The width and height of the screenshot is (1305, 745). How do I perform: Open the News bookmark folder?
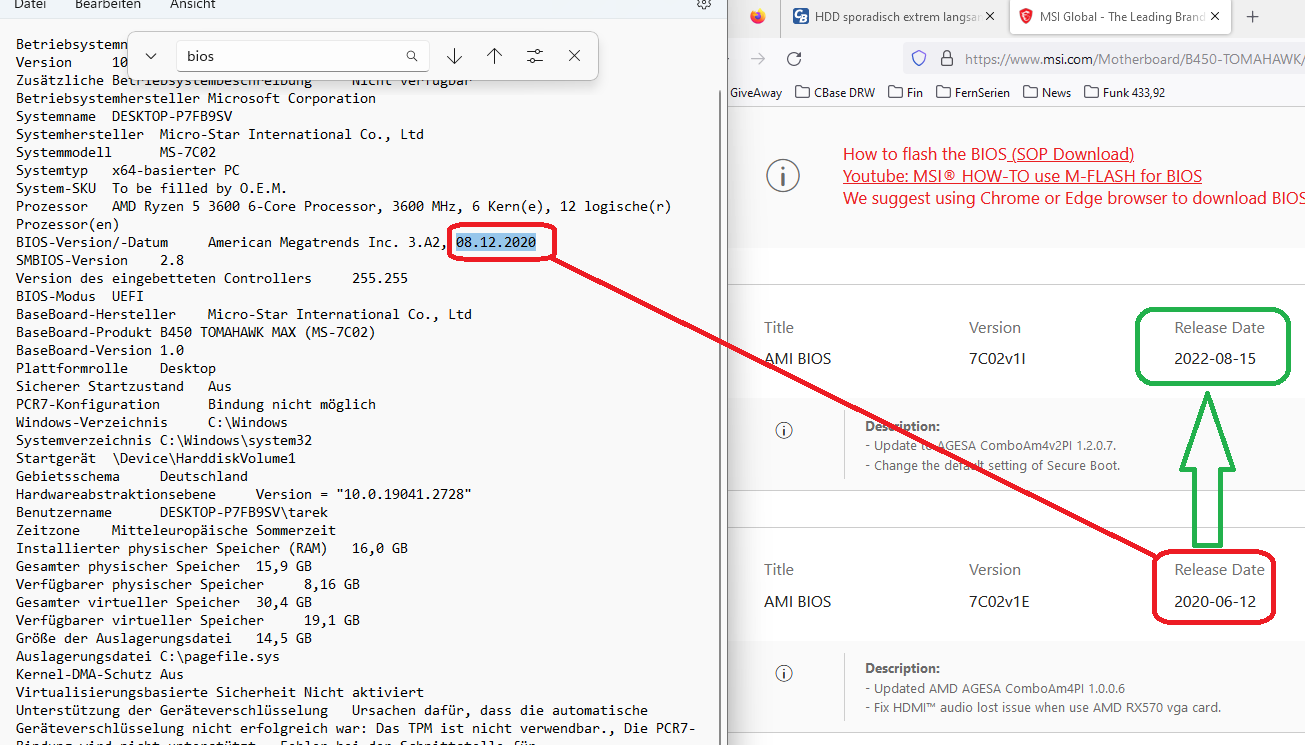(x=1046, y=93)
